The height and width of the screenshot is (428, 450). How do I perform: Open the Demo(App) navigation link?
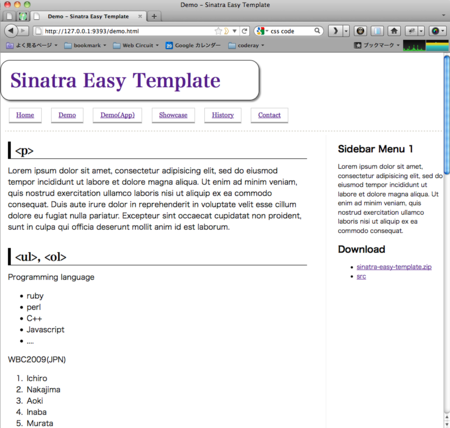point(117,115)
